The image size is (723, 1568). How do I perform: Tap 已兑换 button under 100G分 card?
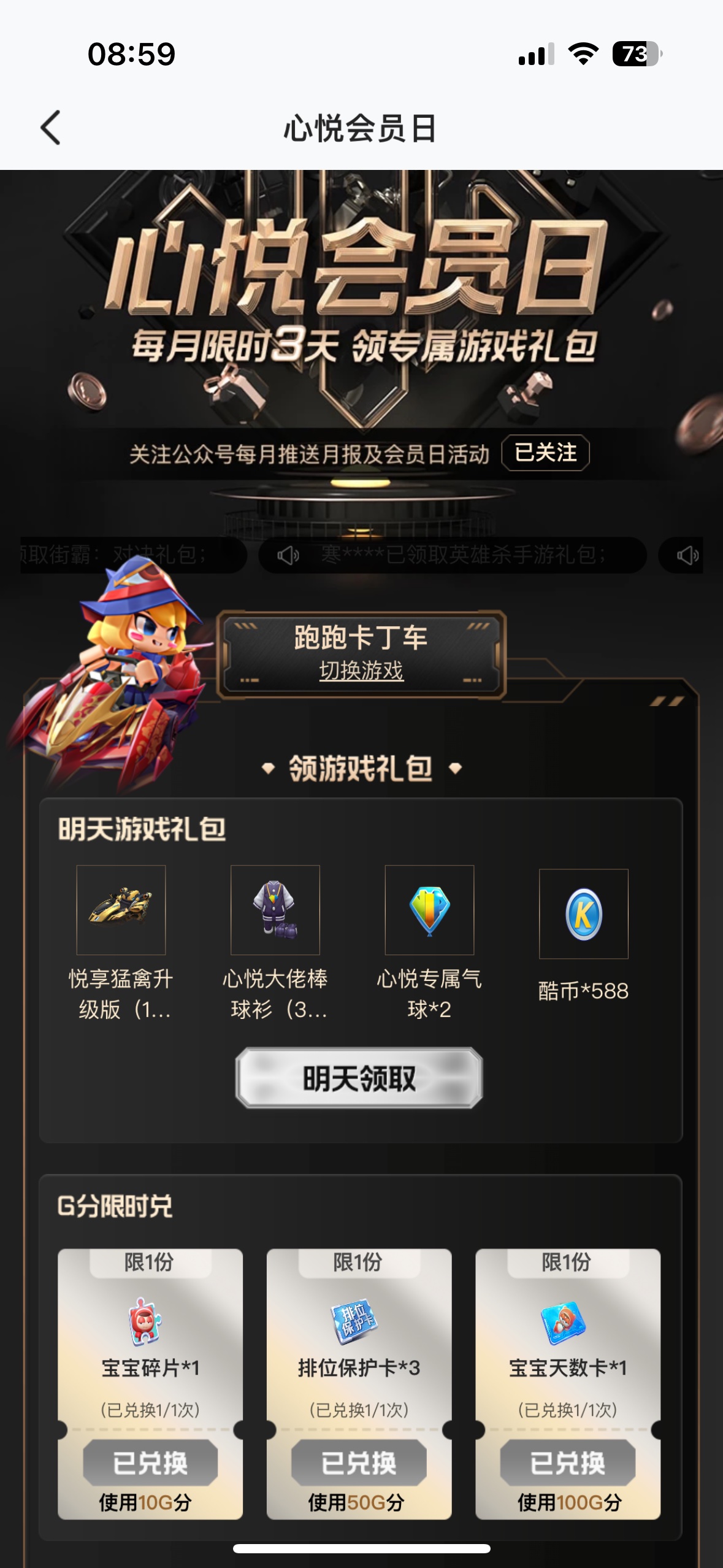[x=567, y=1463]
